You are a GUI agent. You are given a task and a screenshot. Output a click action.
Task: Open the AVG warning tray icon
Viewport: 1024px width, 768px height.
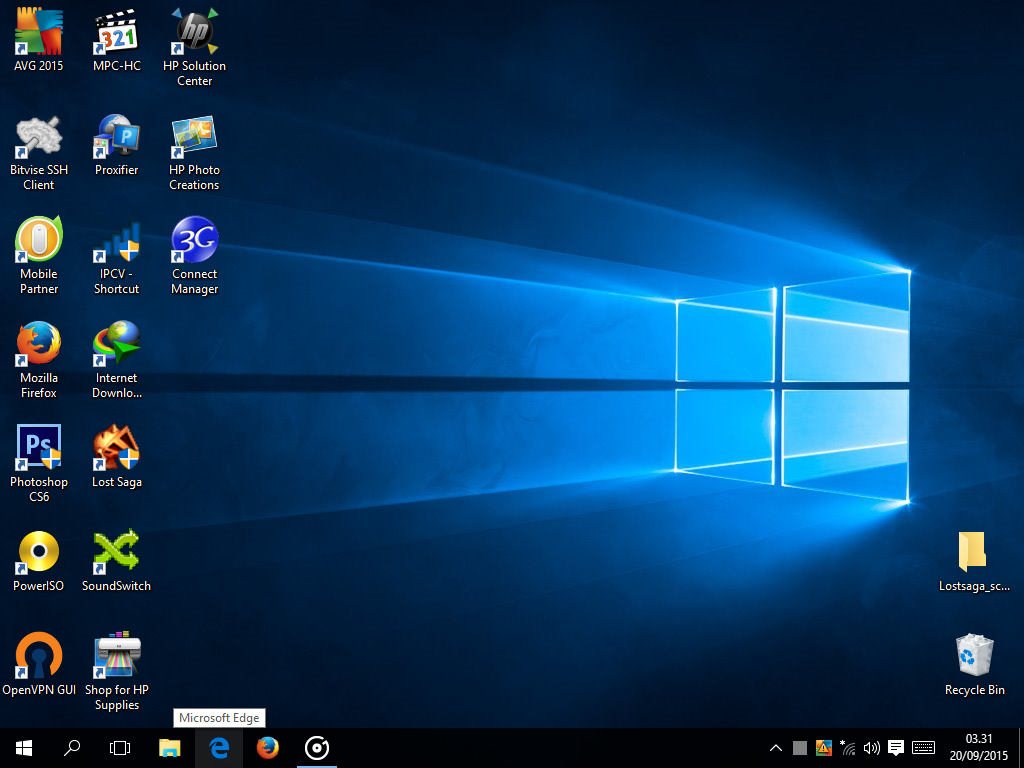(824, 748)
